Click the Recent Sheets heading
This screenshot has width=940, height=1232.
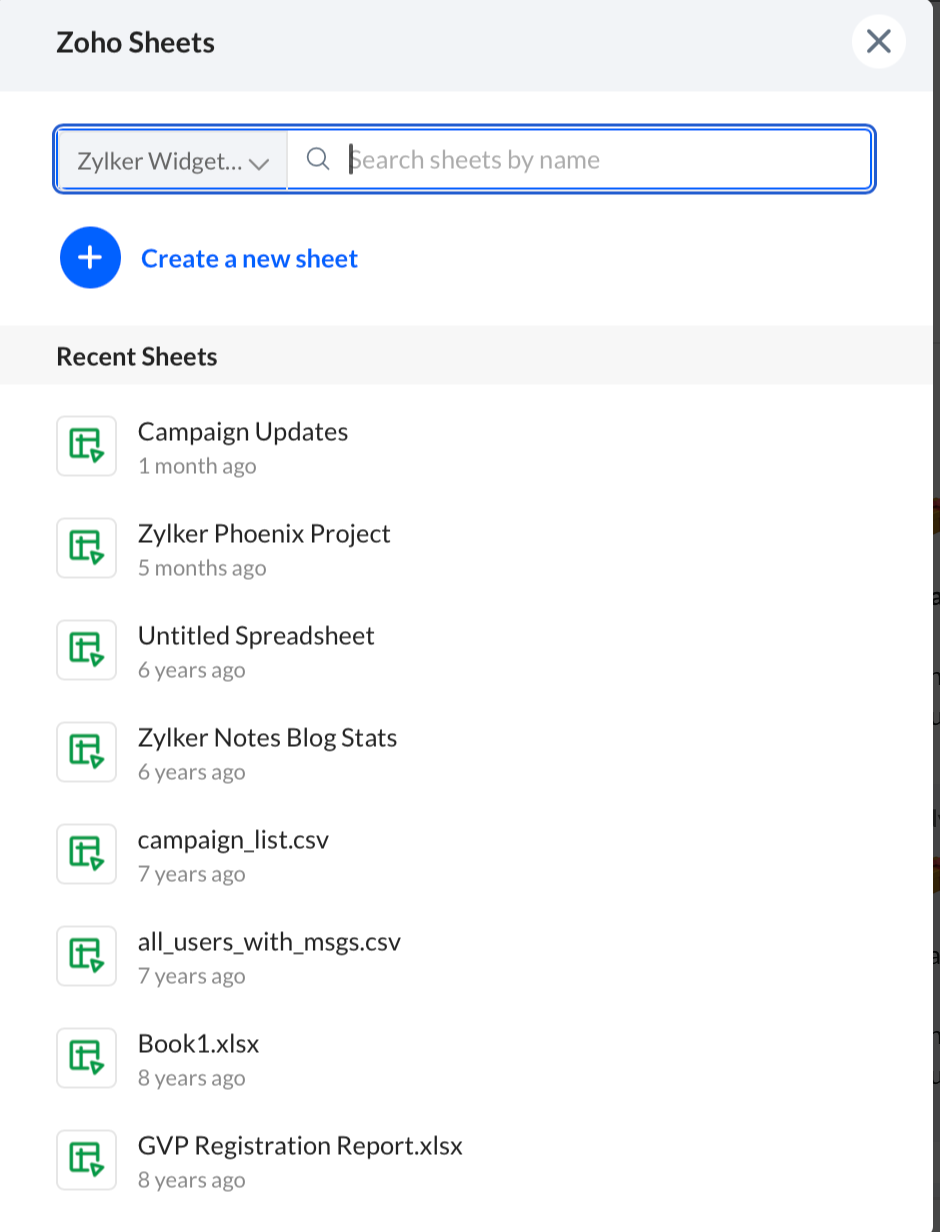[x=137, y=357]
